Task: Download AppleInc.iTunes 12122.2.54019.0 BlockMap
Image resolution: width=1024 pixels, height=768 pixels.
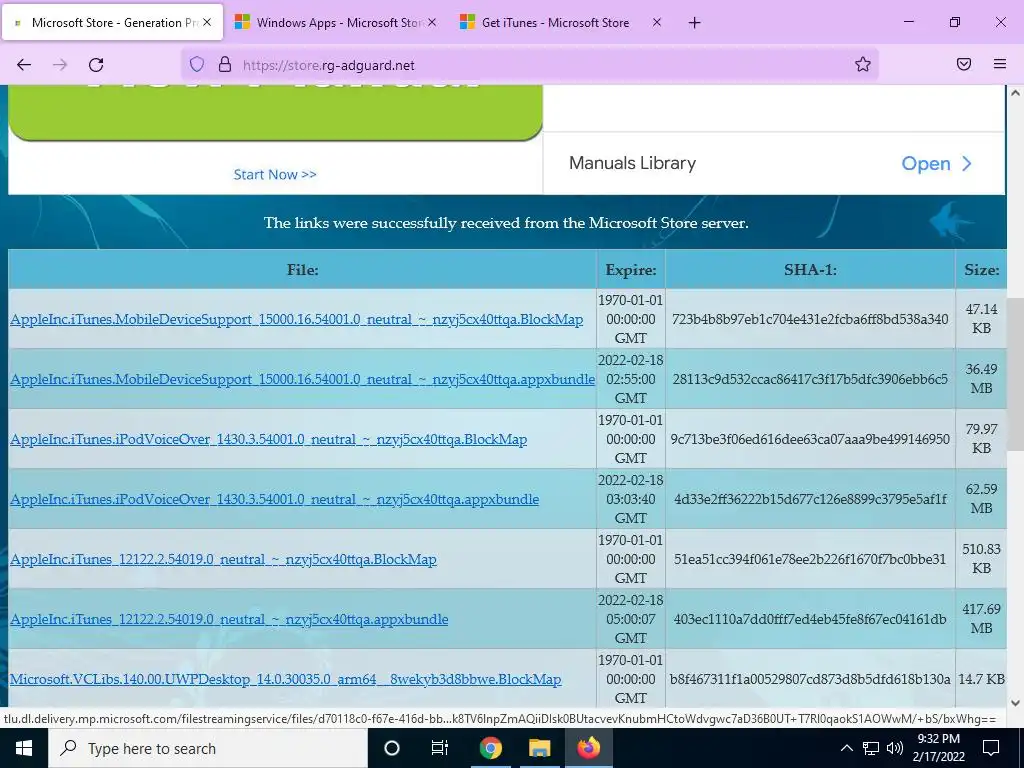Action: [x=223, y=560]
